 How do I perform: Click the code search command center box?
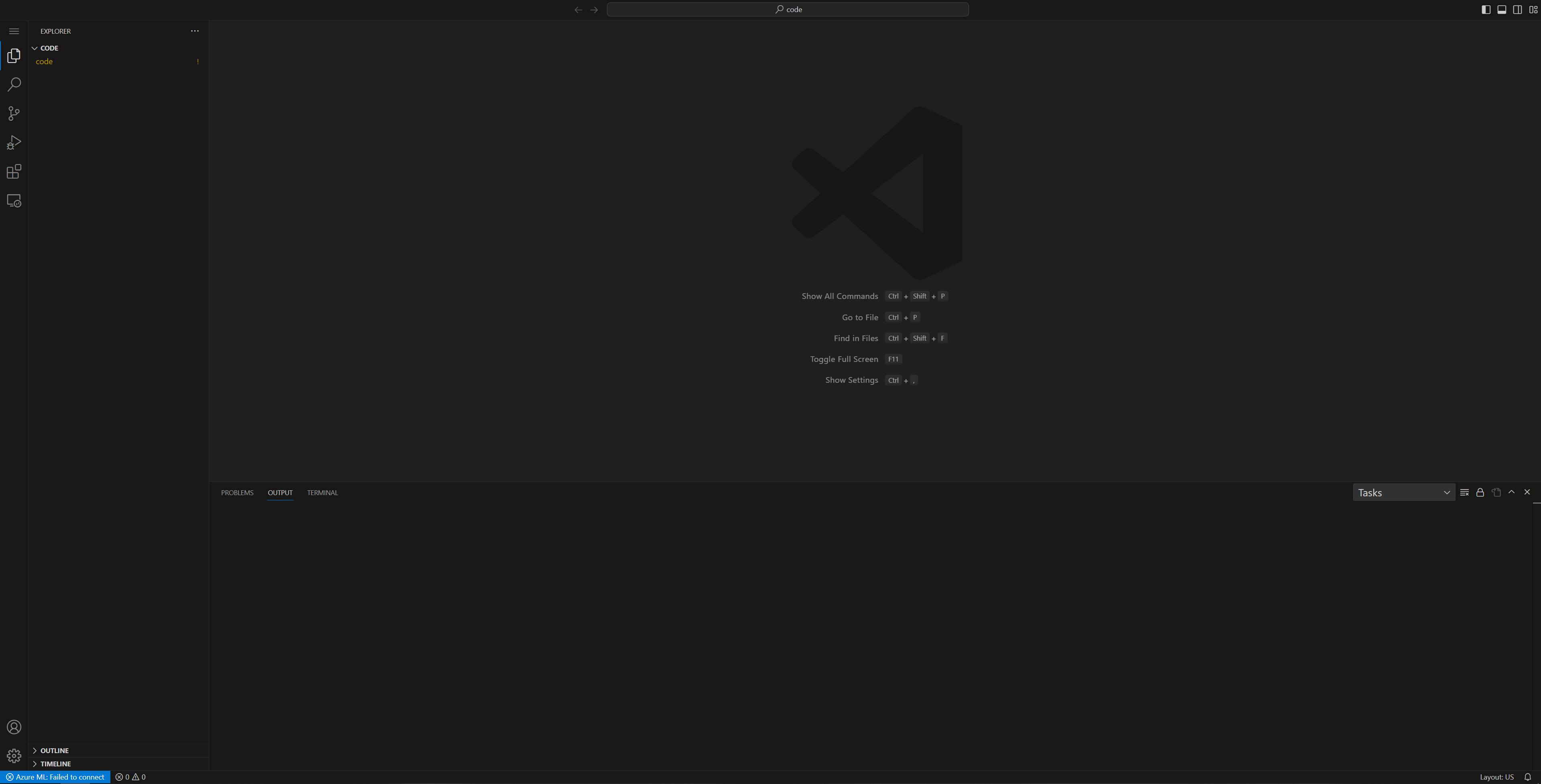click(787, 10)
